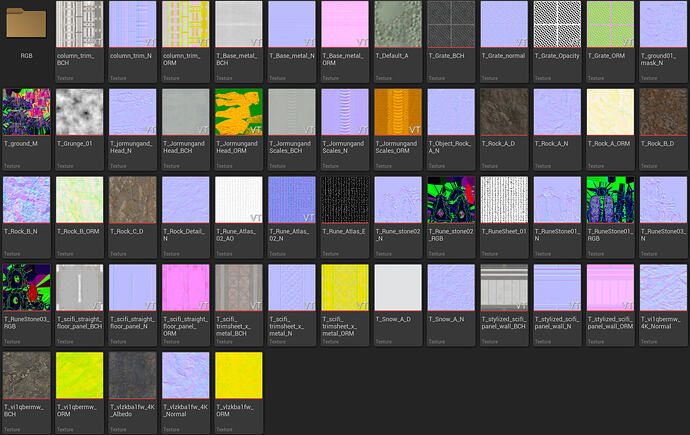Pick the T_Grunge_01 texture thumbnail
Image resolution: width=690 pixels, height=435 pixels.
(79, 113)
